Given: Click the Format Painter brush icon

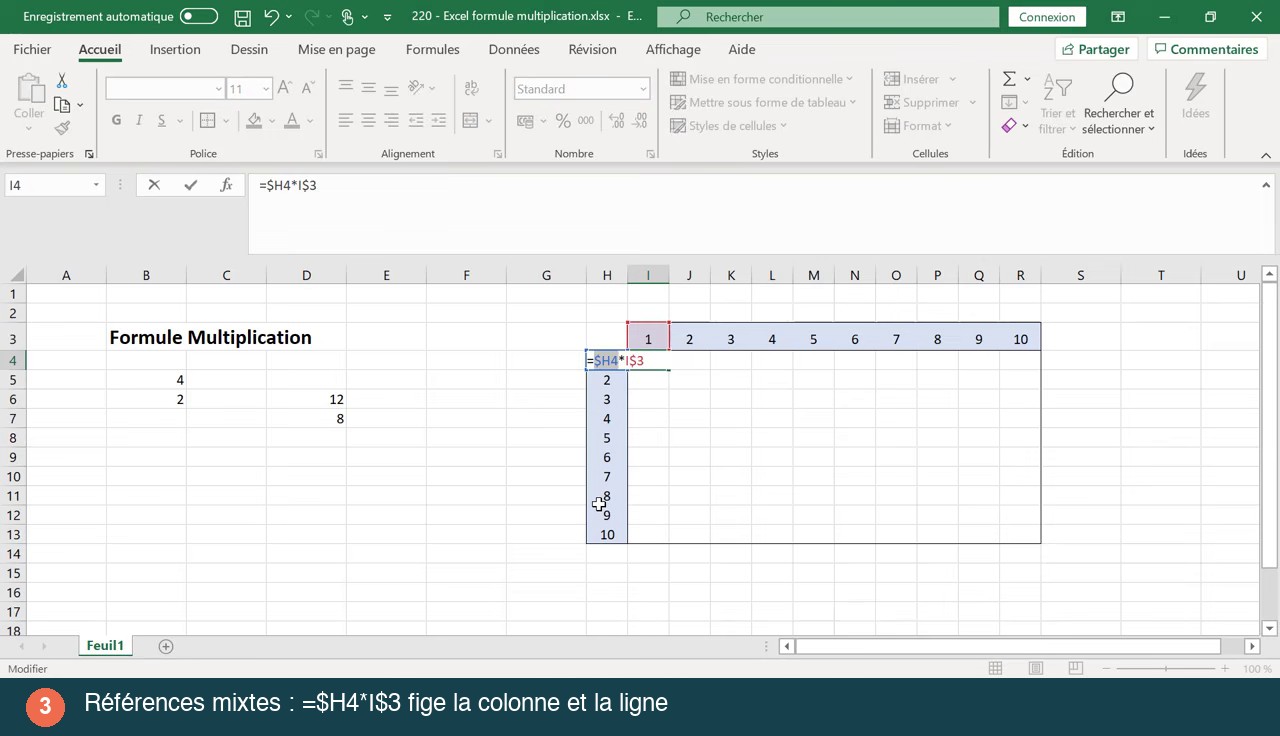Looking at the screenshot, I should pos(62,127).
